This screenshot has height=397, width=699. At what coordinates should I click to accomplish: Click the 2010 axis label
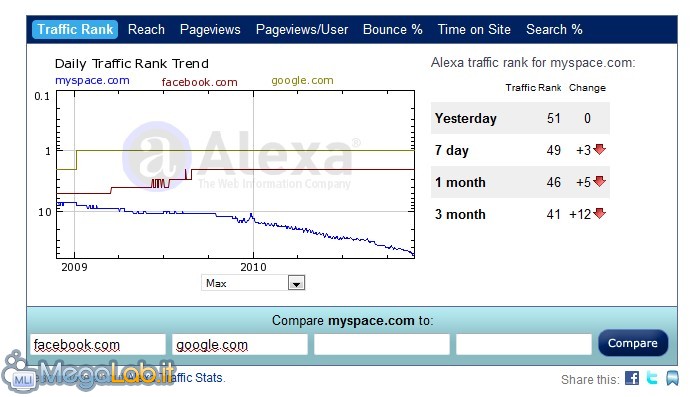tap(253, 267)
